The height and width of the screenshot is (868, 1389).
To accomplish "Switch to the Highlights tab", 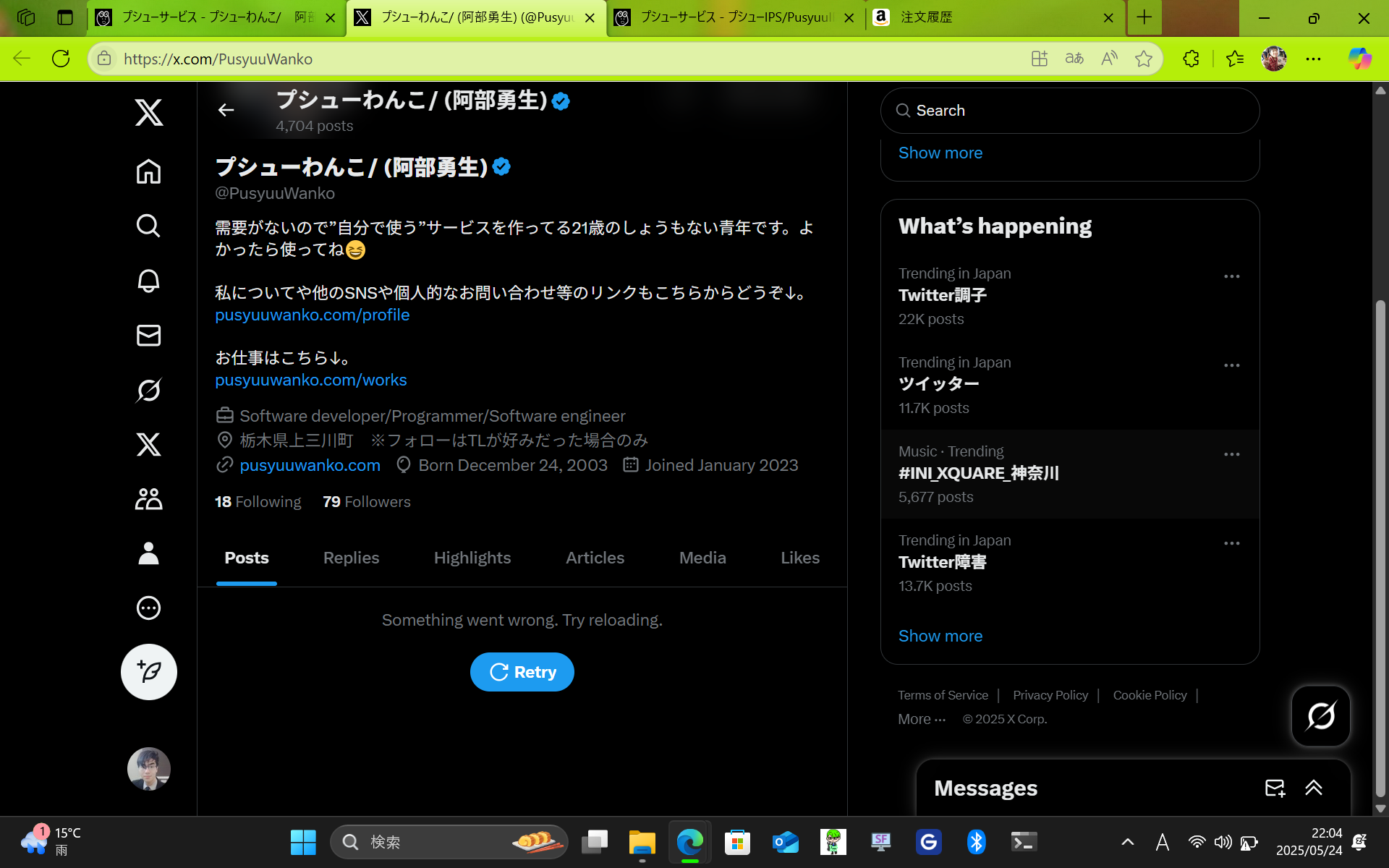I will coord(472,558).
